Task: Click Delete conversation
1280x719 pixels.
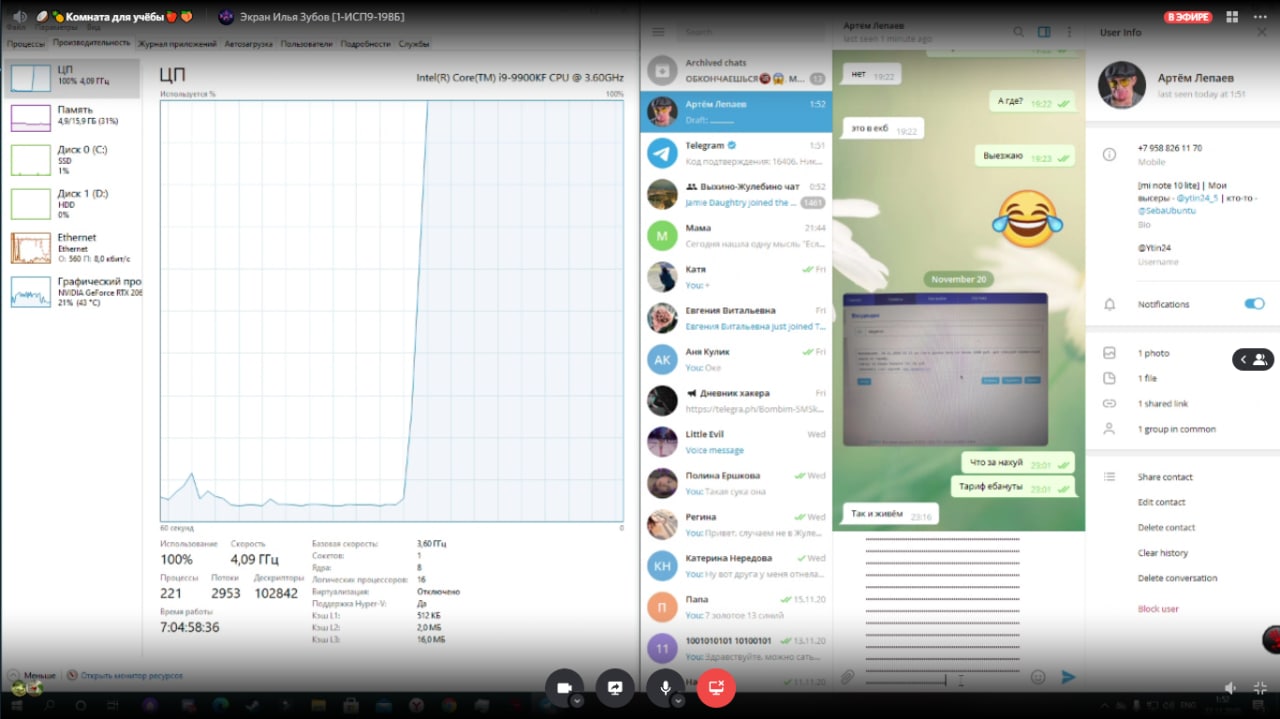Action: pyautogui.click(x=1177, y=578)
